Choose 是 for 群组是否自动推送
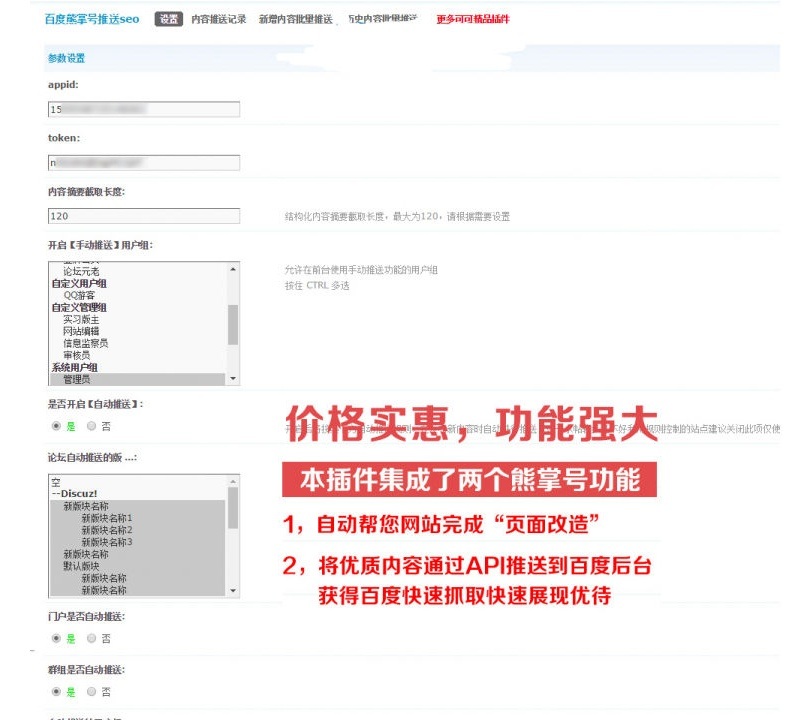 click(x=56, y=692)
